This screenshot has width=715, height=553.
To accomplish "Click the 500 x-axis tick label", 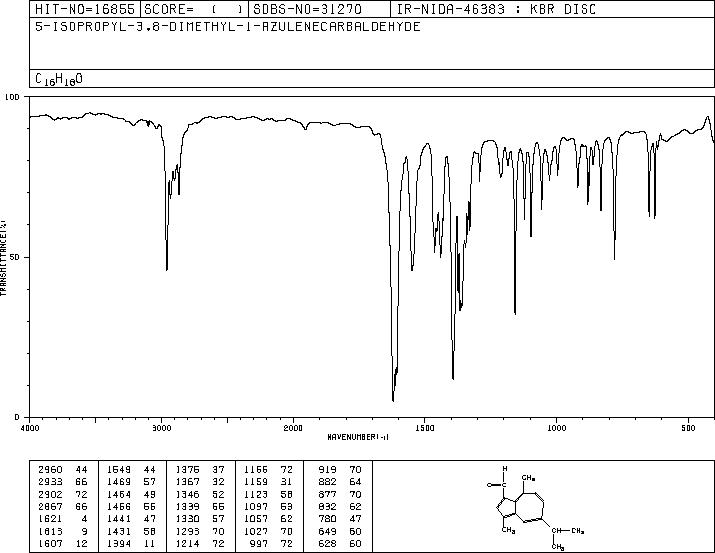I will coord(688,428).
